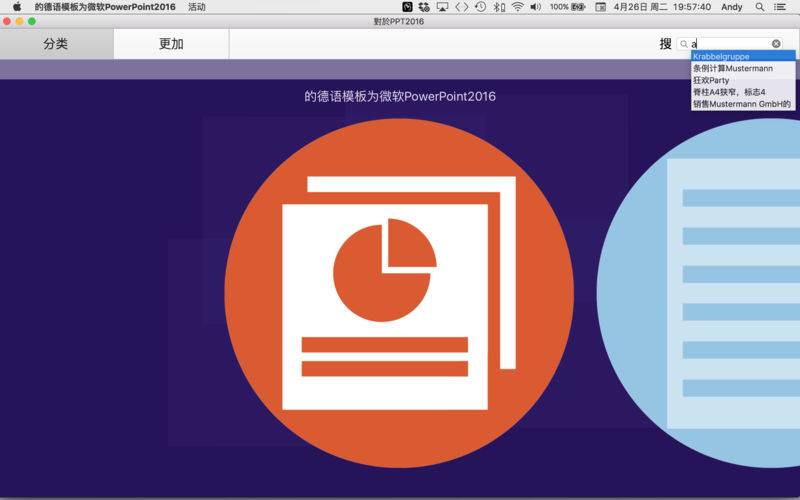Click the Bluetooth status icon
The width and height of the screenshot is (800, 500).
499,7
